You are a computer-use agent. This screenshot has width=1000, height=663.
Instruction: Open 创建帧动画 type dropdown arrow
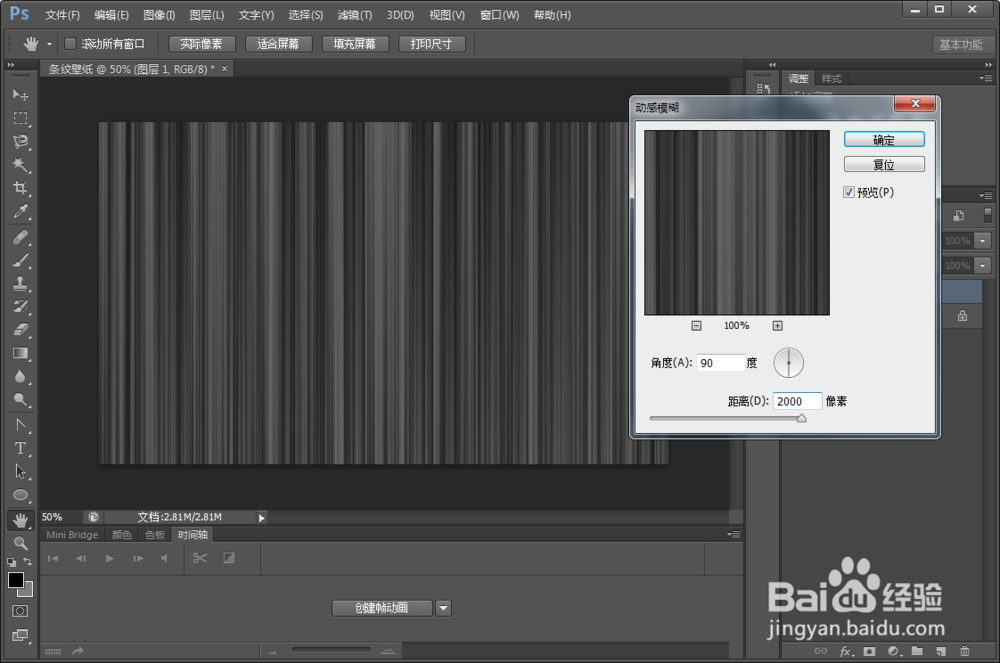tap(444, 608)
